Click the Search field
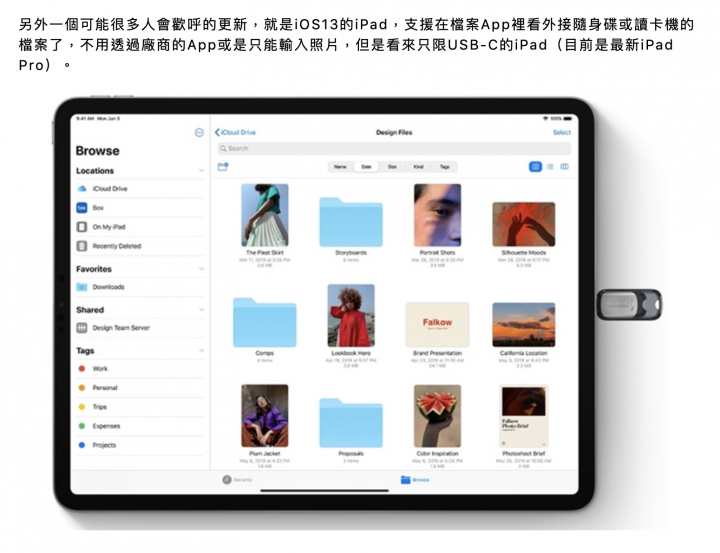Image resolution: width=720 pixels, height=553 pixels. [x=394, y=148]
